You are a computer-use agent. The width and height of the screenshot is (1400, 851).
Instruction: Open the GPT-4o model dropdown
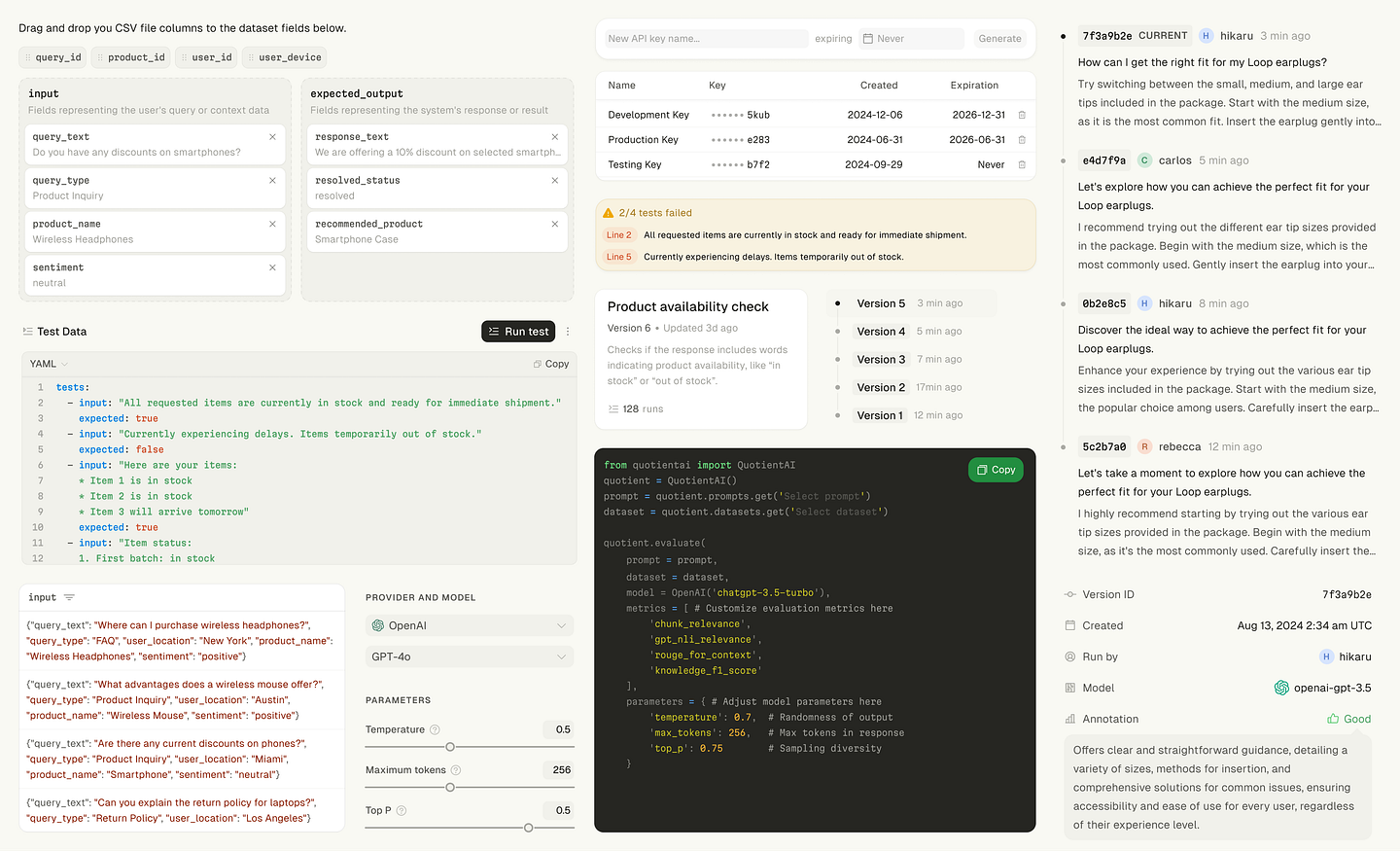click(x=470, y=656)
